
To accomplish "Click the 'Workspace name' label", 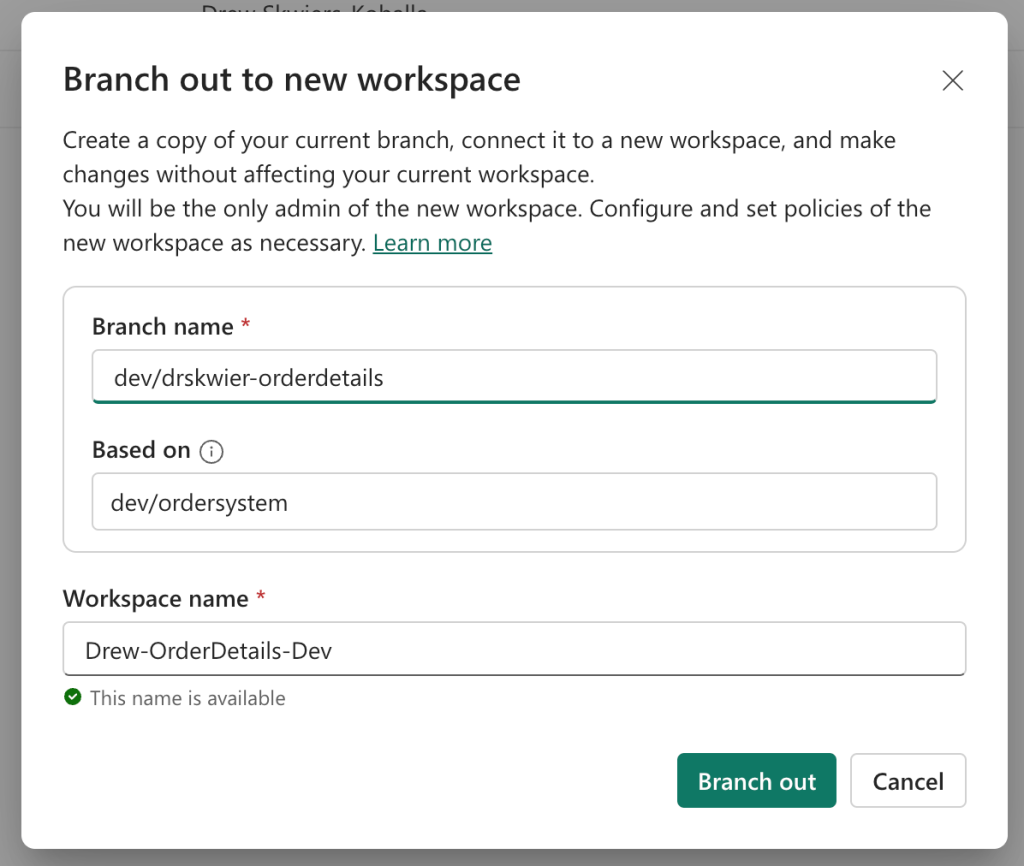I will (155, 599).
